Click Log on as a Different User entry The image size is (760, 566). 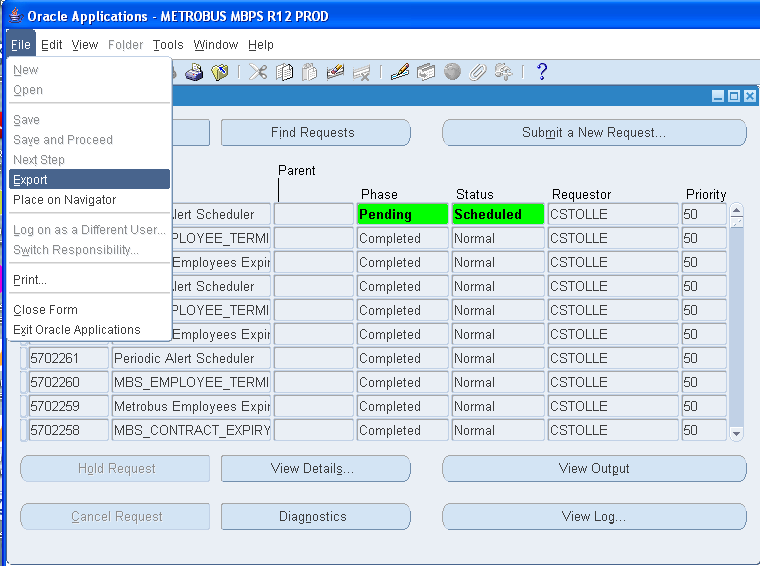point(89,230)
